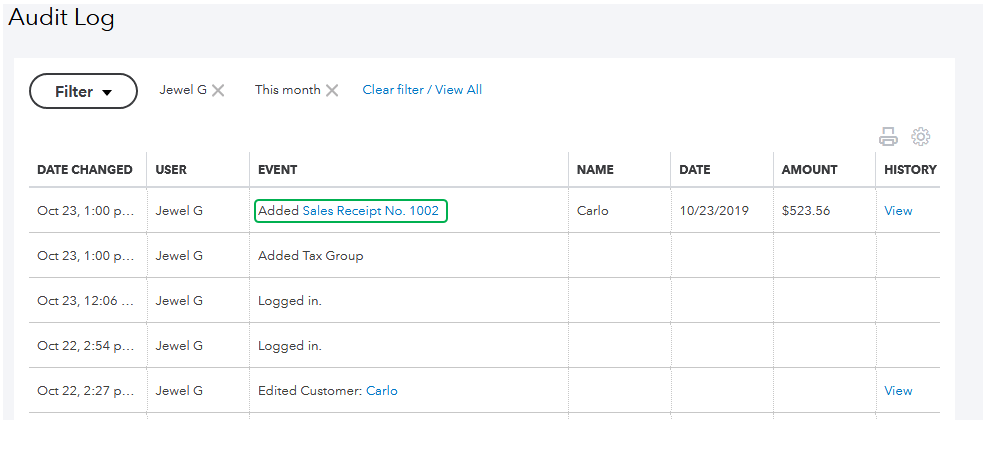Click Clear filter / View All link
Image resolution: width=987 pixels, height=449 pixels.
click(x=422, y=90)
